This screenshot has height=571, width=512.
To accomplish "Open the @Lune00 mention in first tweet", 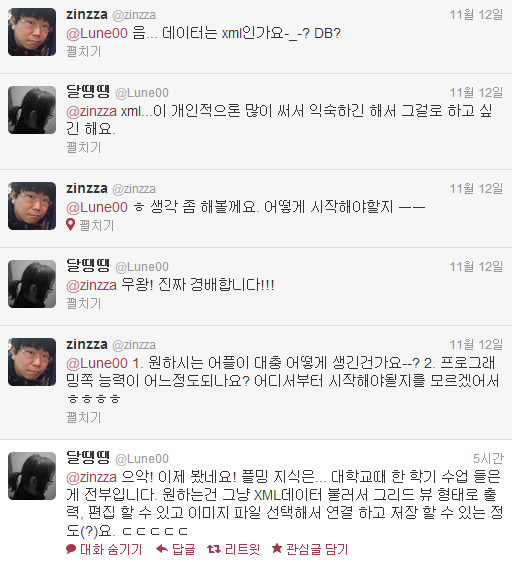I will click(97, 34).
